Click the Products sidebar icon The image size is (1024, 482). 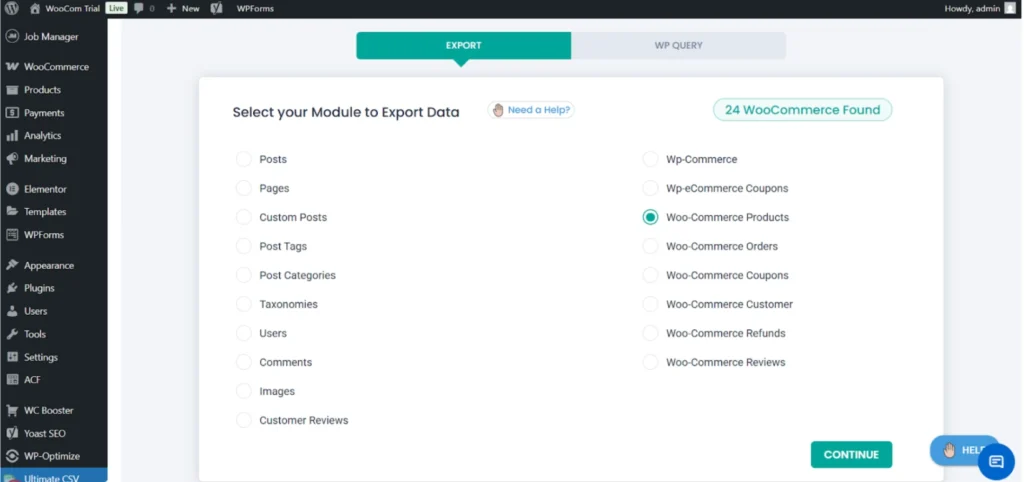pos(12,89)
